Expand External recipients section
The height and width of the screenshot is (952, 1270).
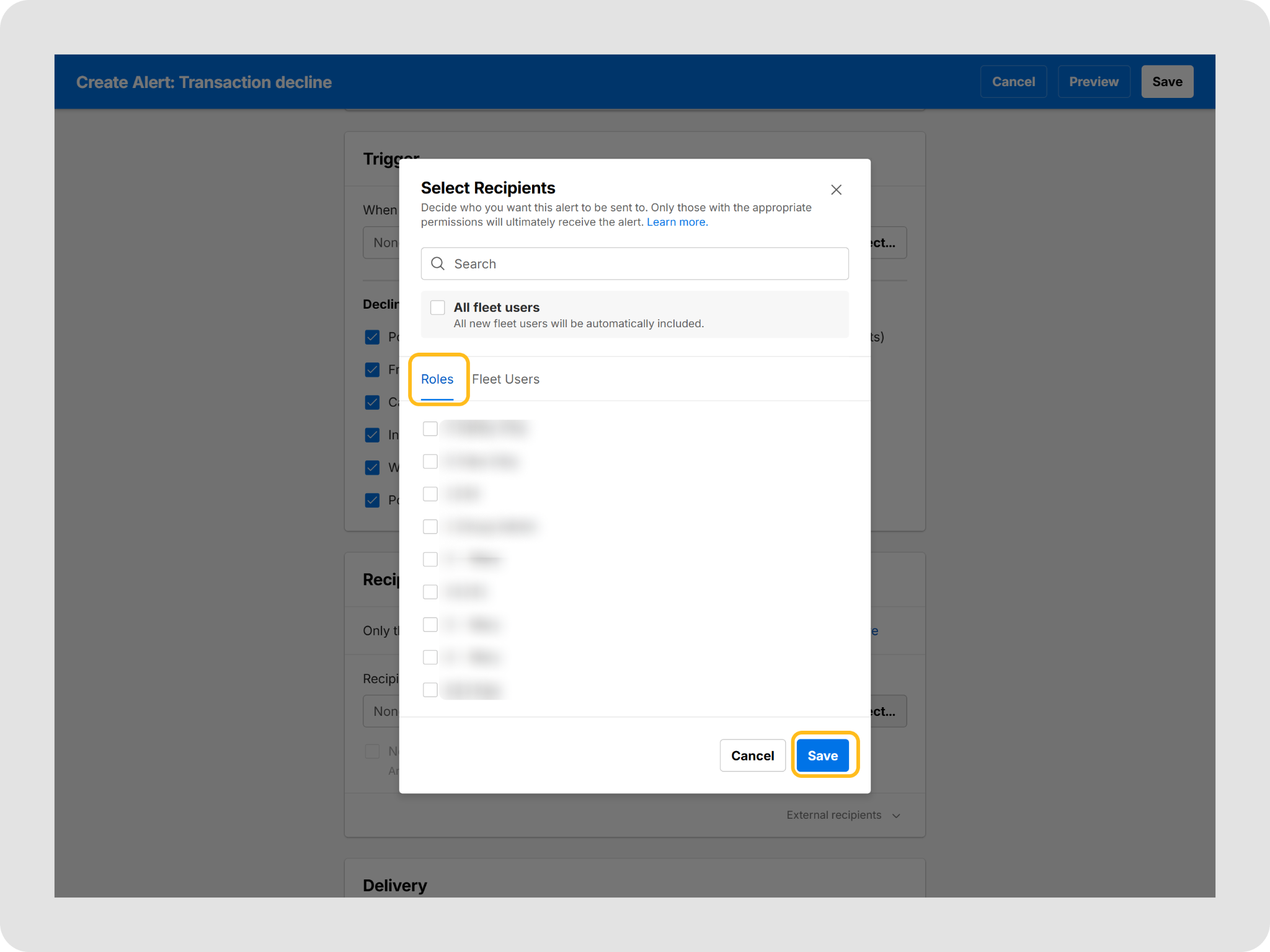point(843,815)
